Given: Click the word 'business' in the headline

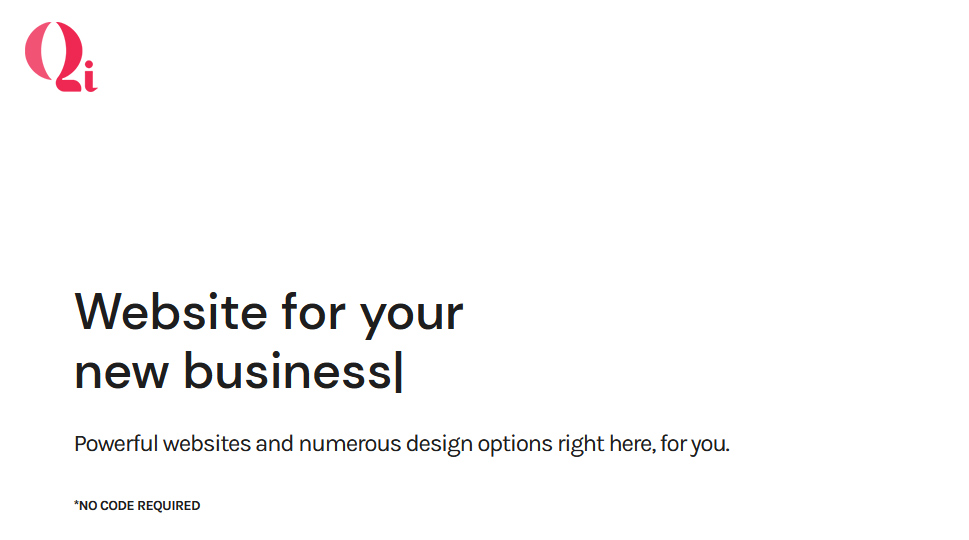Looking at the screenshot, I should pos(287,370).
